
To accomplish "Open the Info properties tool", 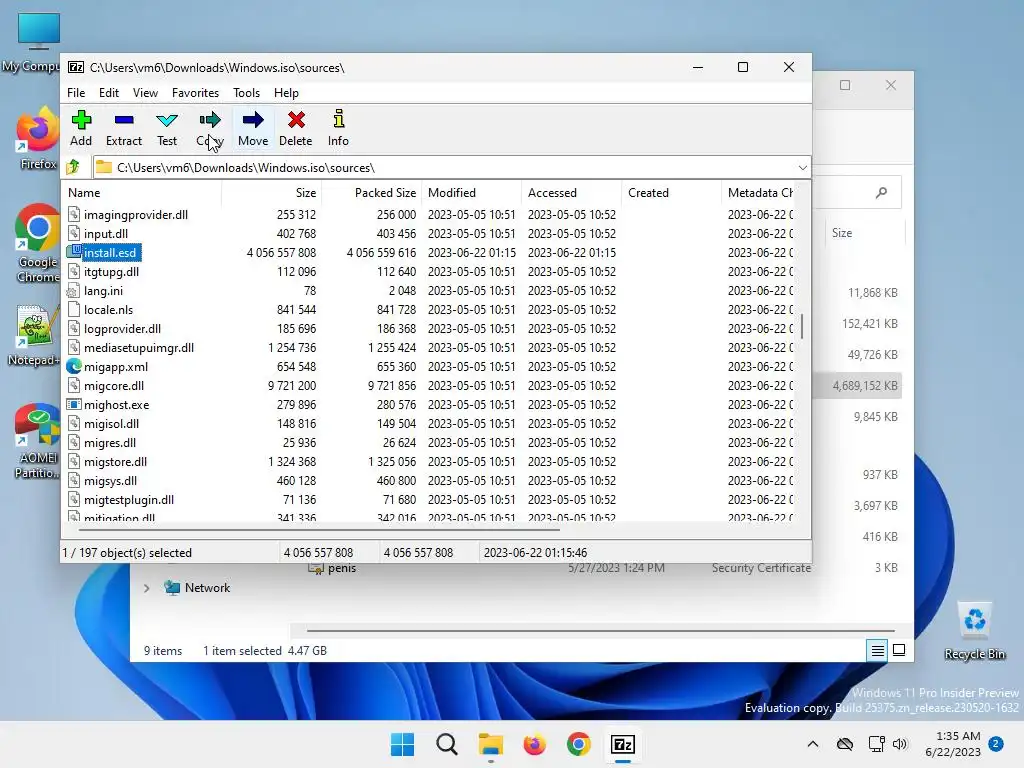I will (338, 128).
